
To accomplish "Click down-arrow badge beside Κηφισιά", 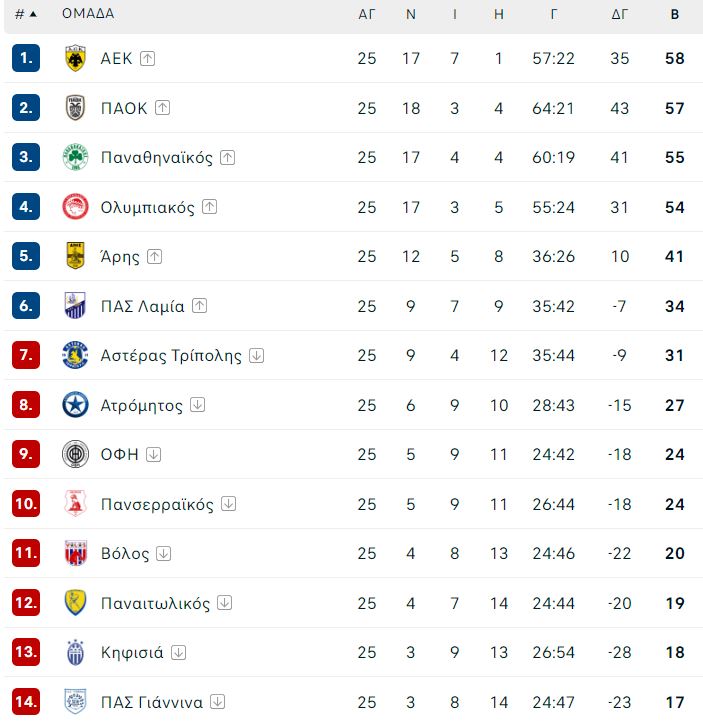I will coord(178,652).
